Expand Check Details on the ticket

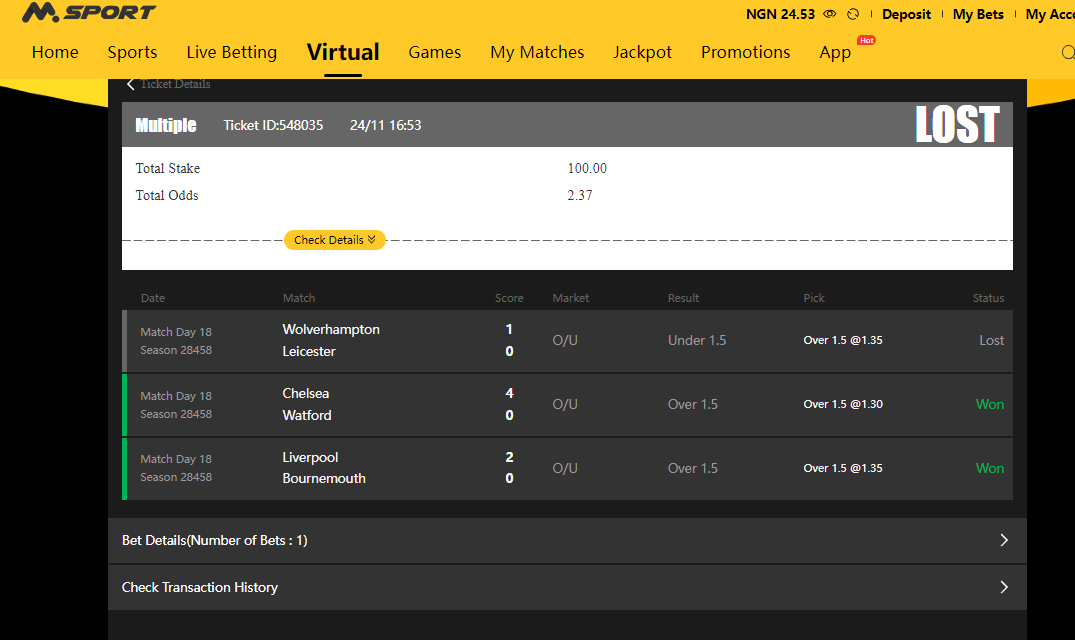(334, 240)
